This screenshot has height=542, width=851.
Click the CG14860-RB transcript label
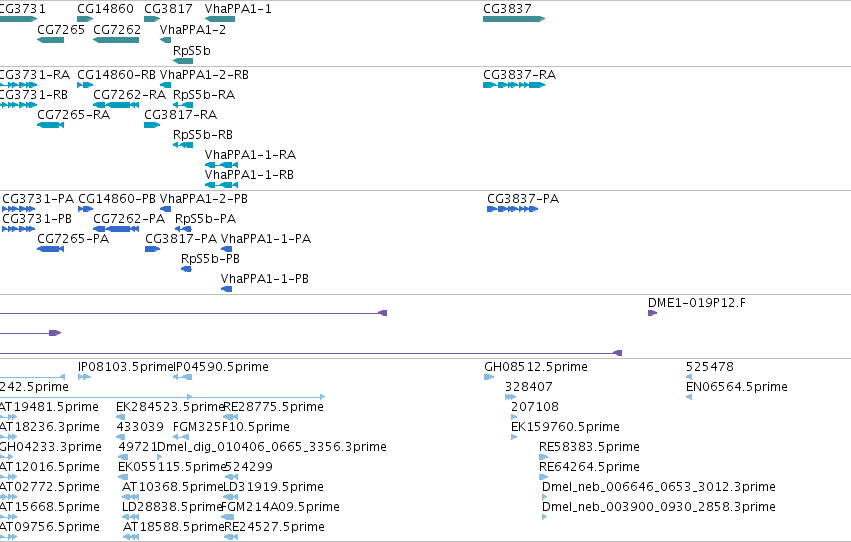click(116, 74)
